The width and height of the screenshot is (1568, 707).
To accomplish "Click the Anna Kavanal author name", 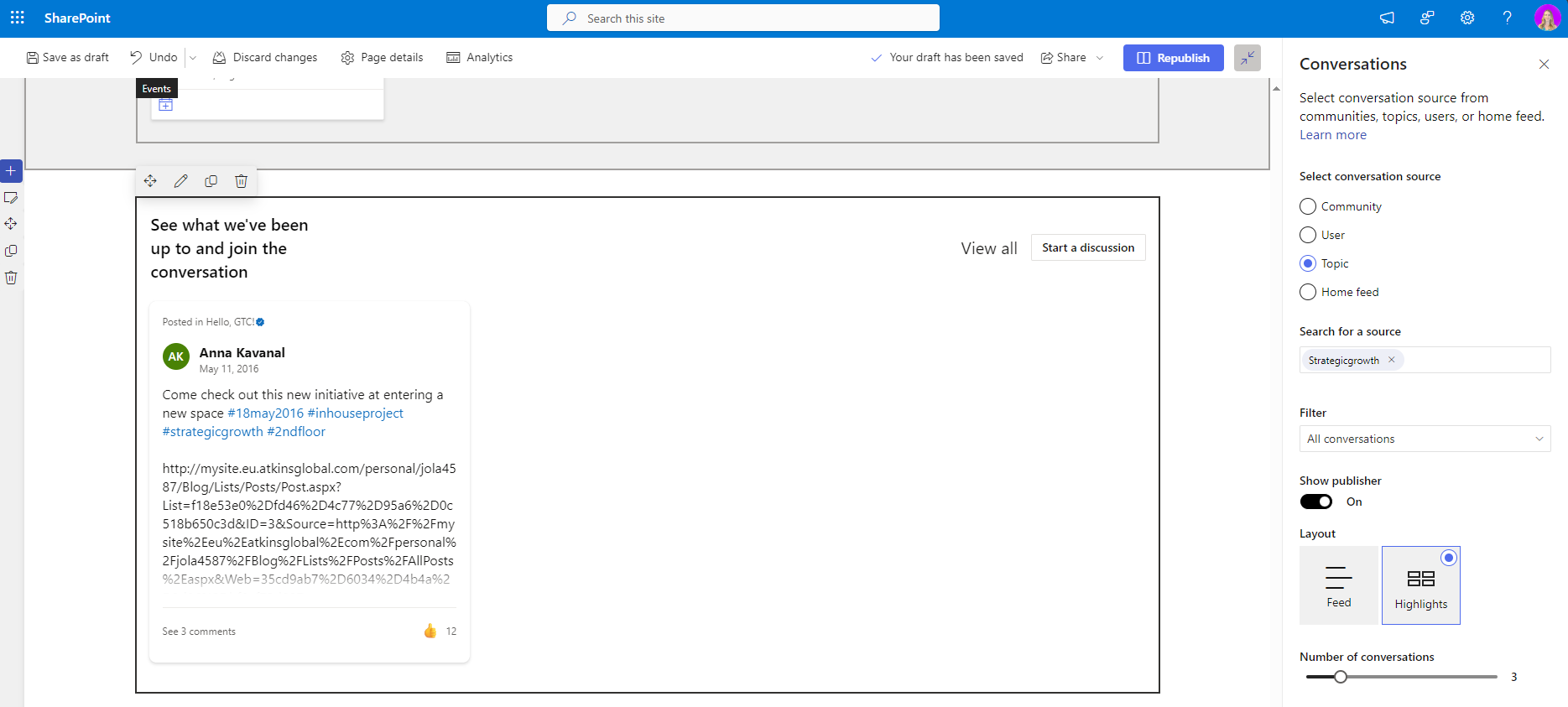I will pos(242,353).
